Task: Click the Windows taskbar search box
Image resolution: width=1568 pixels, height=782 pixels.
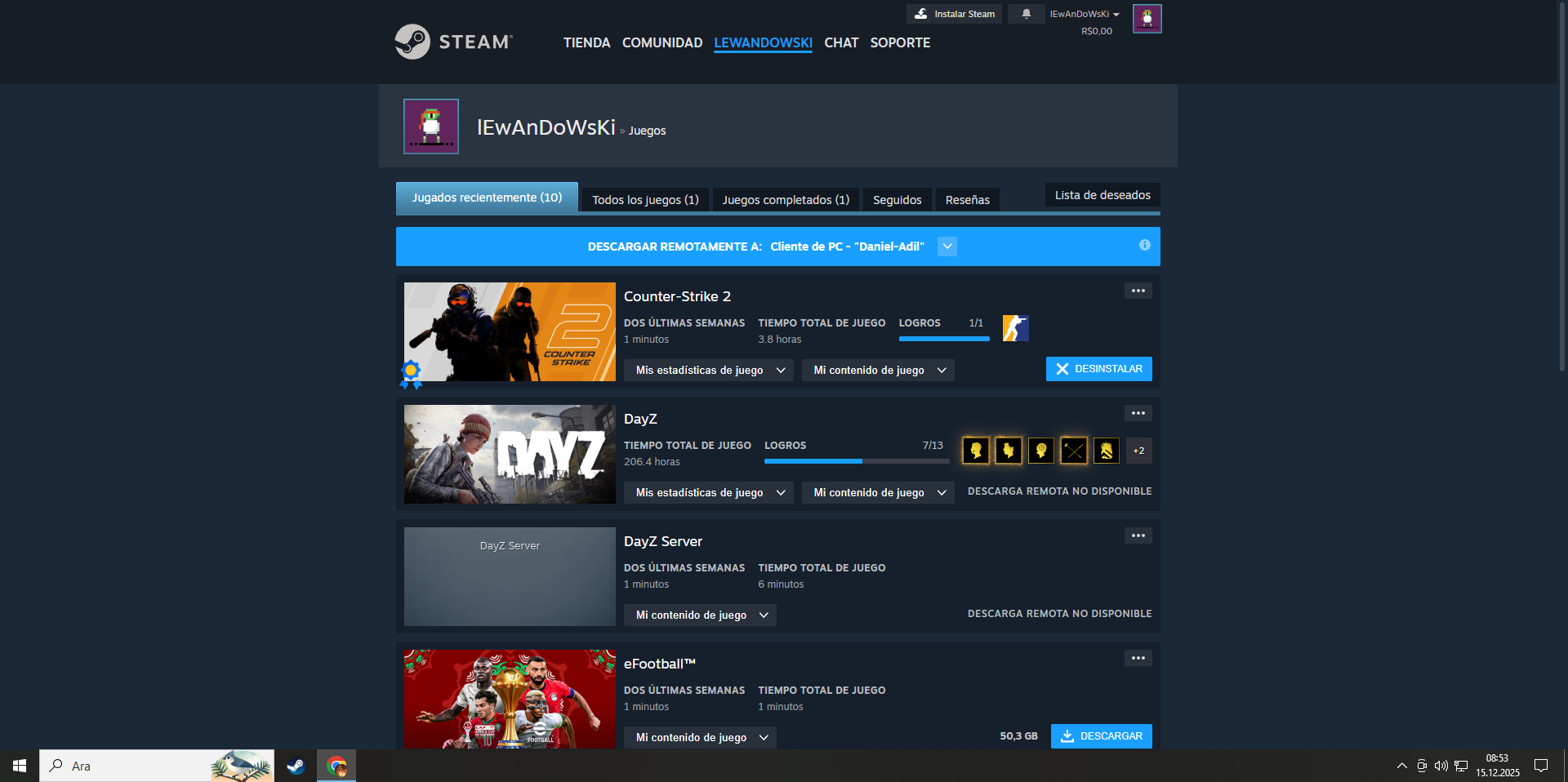Action: click(x=157, y=766)
